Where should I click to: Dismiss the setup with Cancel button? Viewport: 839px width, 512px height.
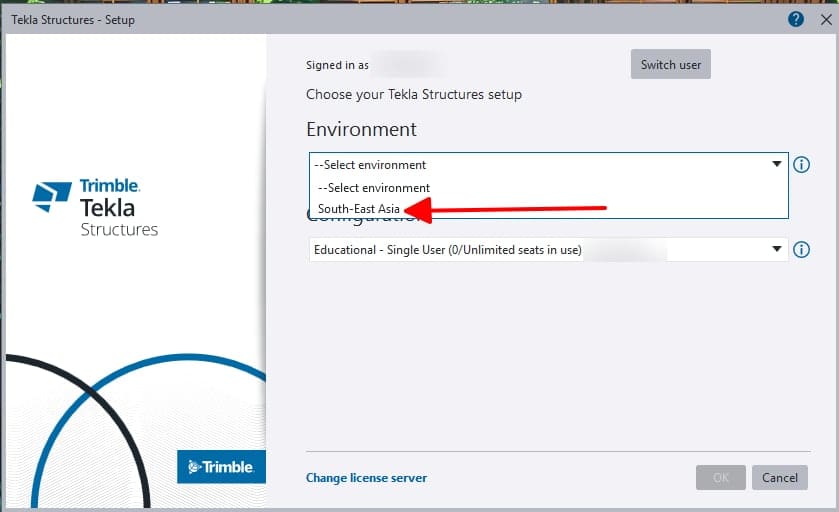coord(780,477)
